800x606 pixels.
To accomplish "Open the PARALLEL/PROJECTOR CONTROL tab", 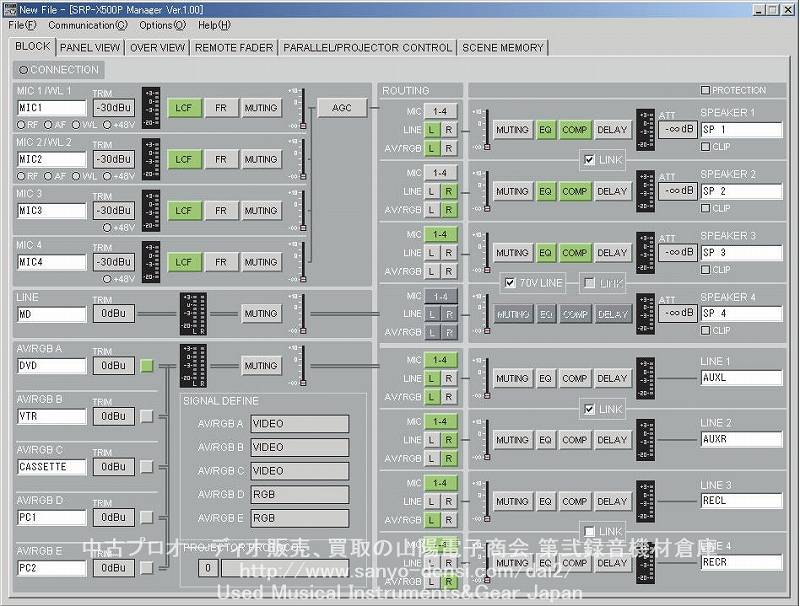I will (x=367, y=47).
